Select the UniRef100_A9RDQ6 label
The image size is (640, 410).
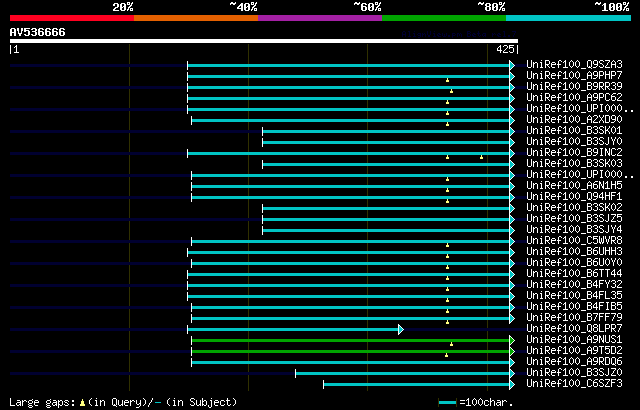click(574, 362)
